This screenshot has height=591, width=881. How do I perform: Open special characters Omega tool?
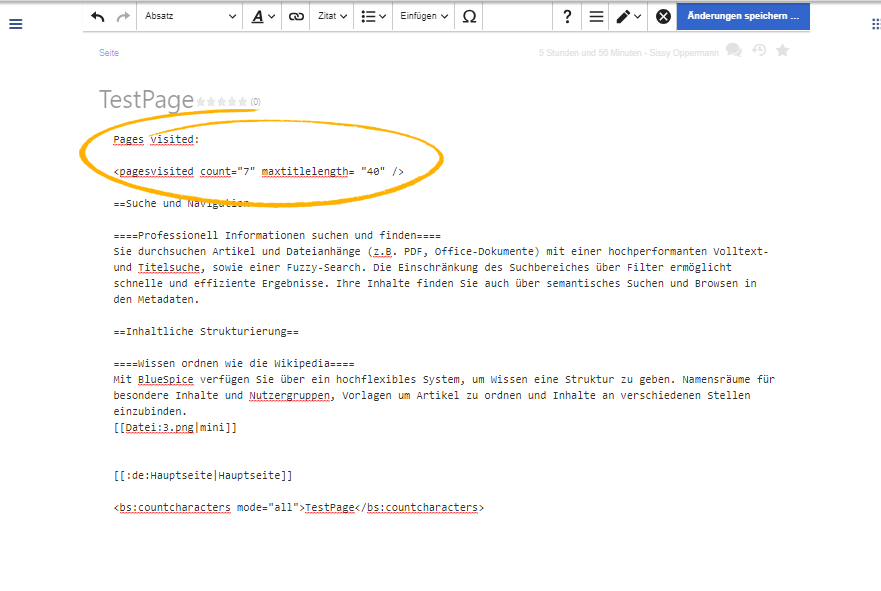click(x=469, y=16)
